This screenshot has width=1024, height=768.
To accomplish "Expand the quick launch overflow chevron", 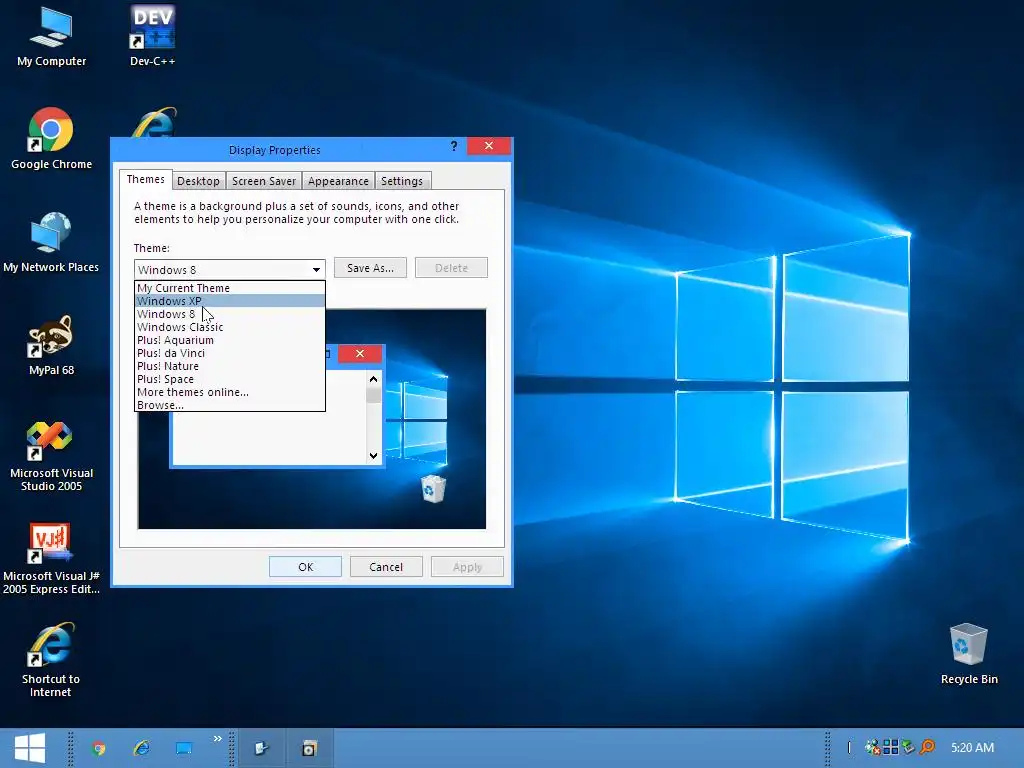I will click(217, 739).
